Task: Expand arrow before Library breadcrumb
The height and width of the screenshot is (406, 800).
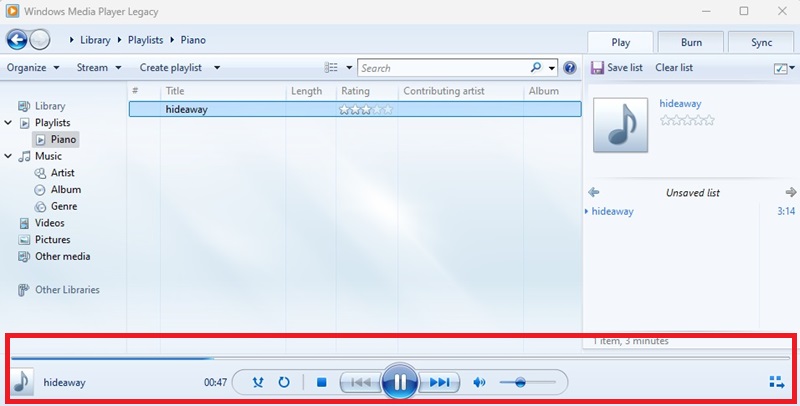Action: [x=71, y=40]
